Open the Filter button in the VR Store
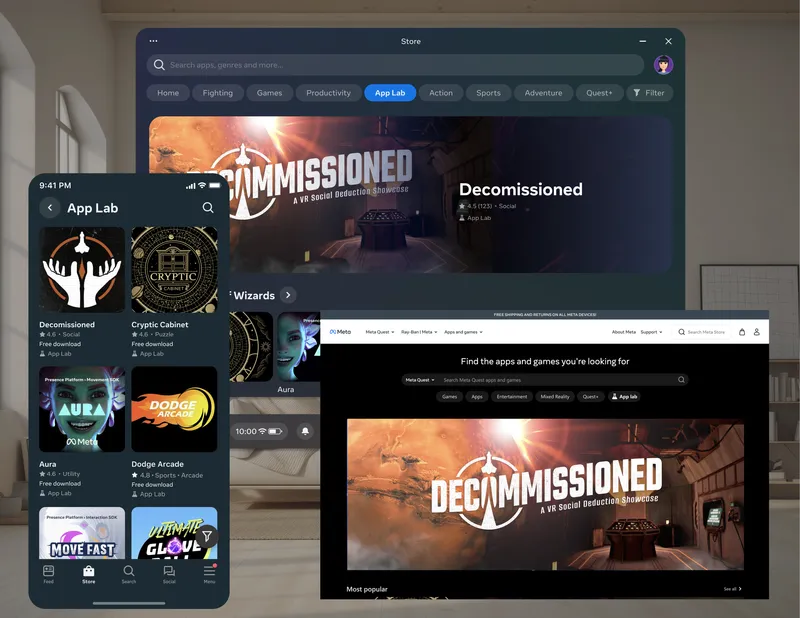800x618 pixels. point(650,92)
